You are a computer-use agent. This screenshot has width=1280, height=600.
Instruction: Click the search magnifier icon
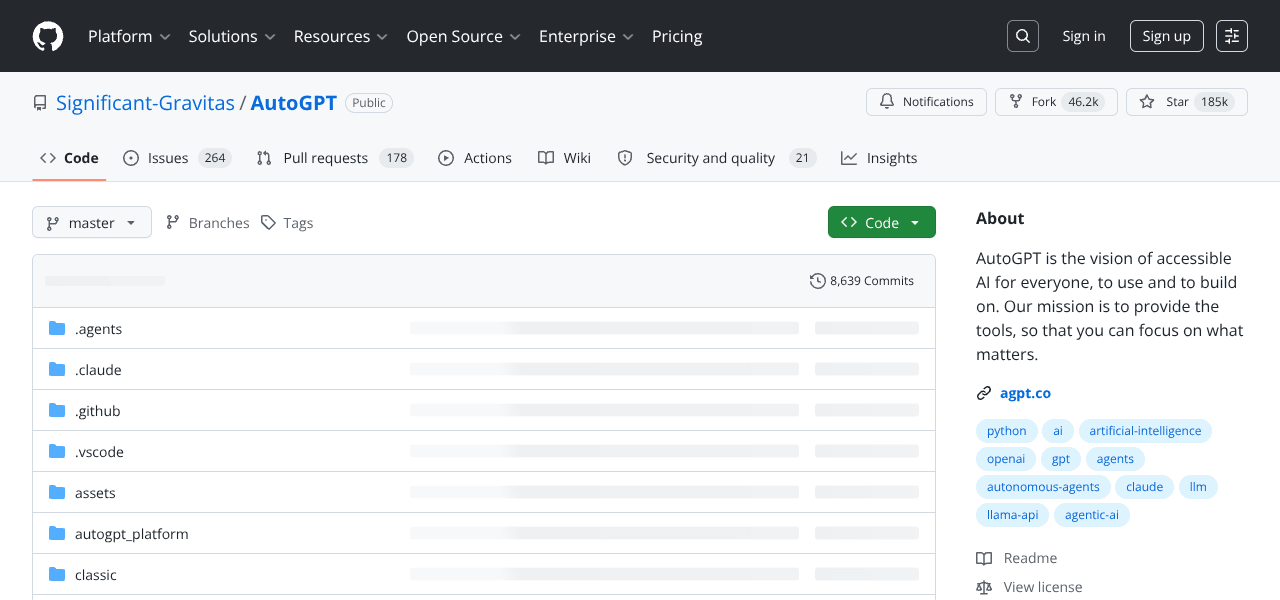click(x=1023, y=36)
